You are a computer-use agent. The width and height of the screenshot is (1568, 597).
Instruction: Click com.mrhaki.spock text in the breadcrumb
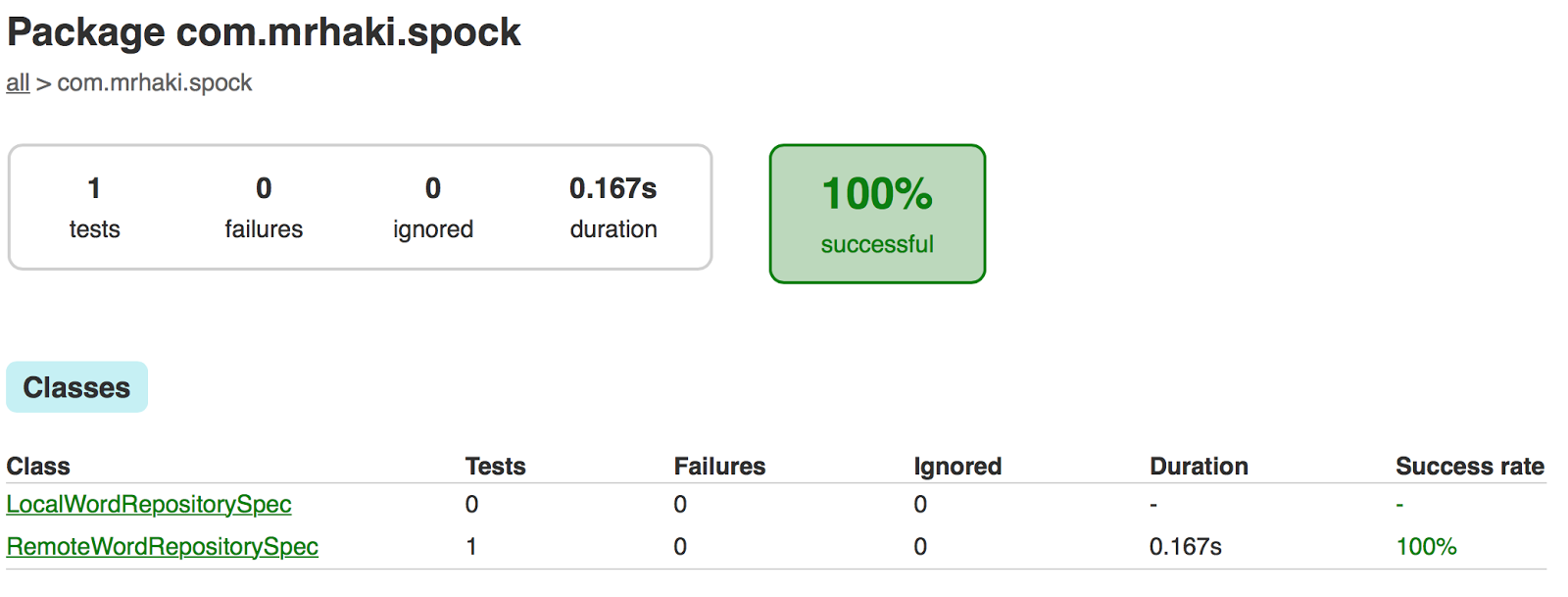tap(155, 83)
